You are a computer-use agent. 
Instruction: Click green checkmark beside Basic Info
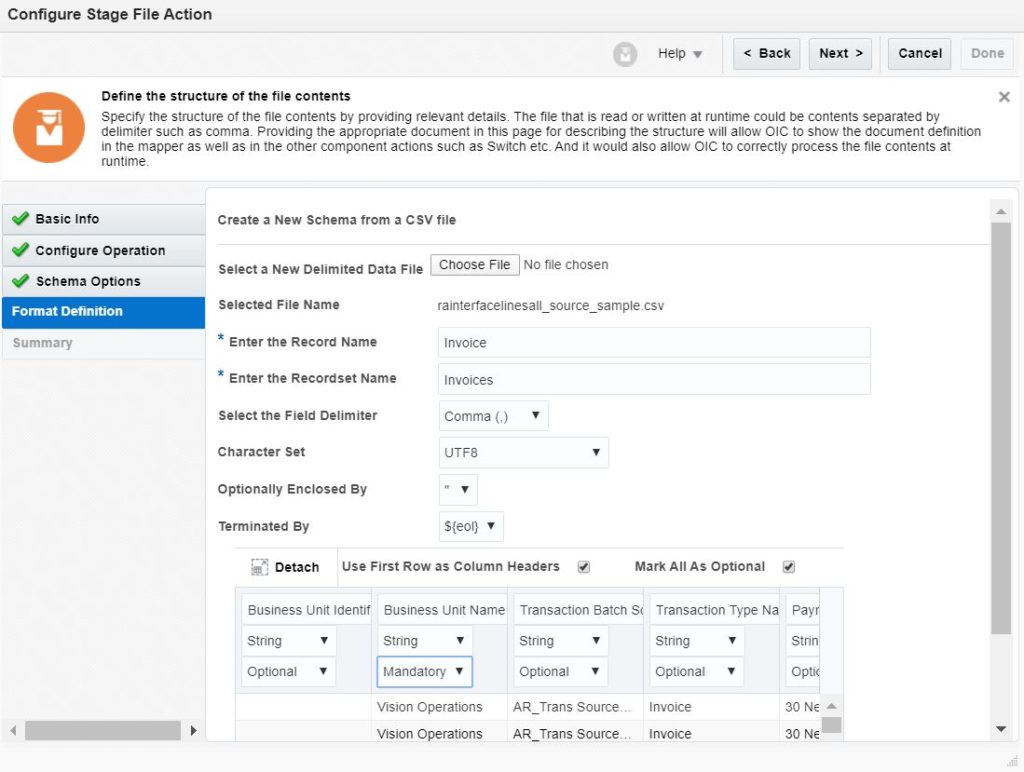[x=20, y=219]
